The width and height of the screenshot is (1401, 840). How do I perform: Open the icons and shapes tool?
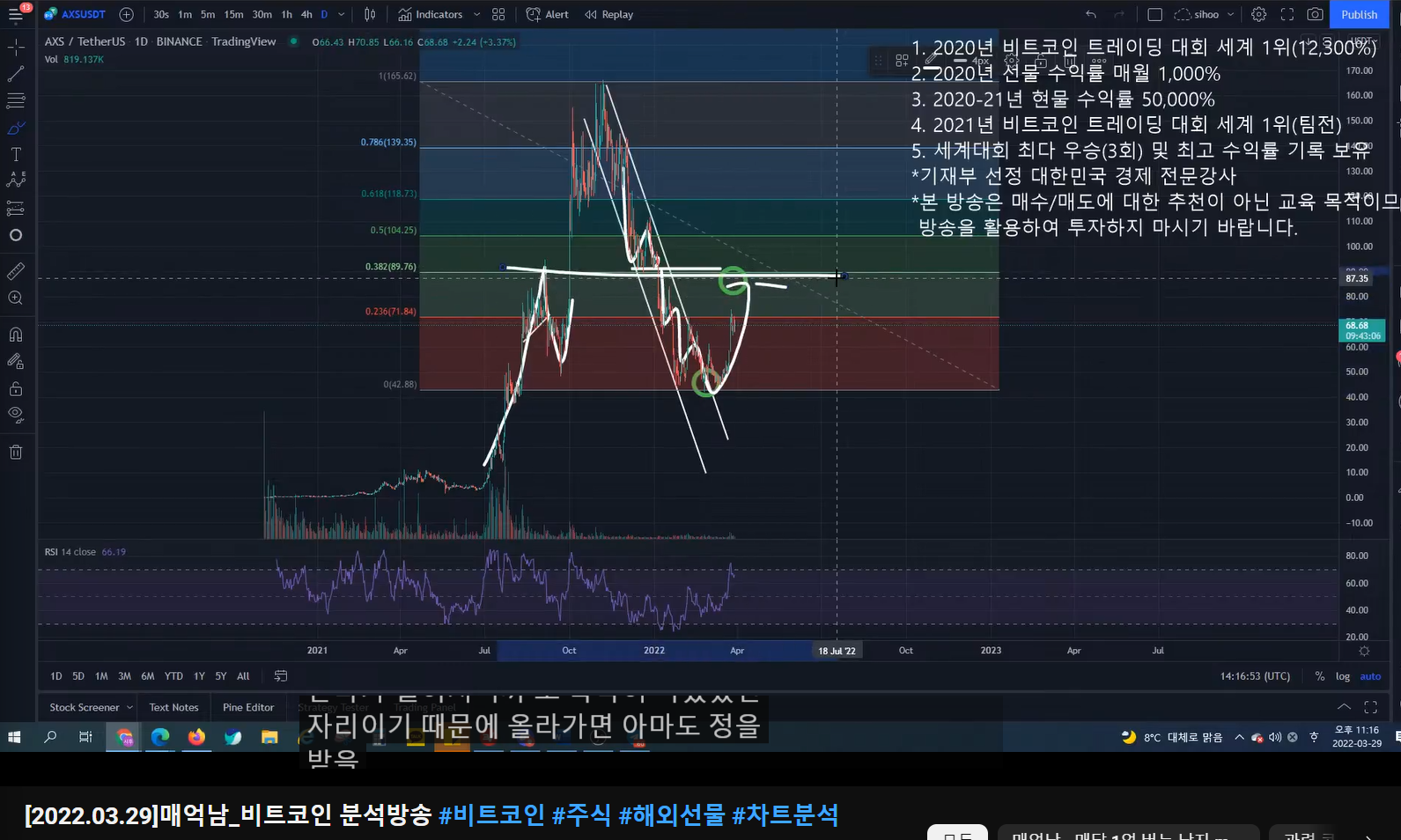pos(16,235)
